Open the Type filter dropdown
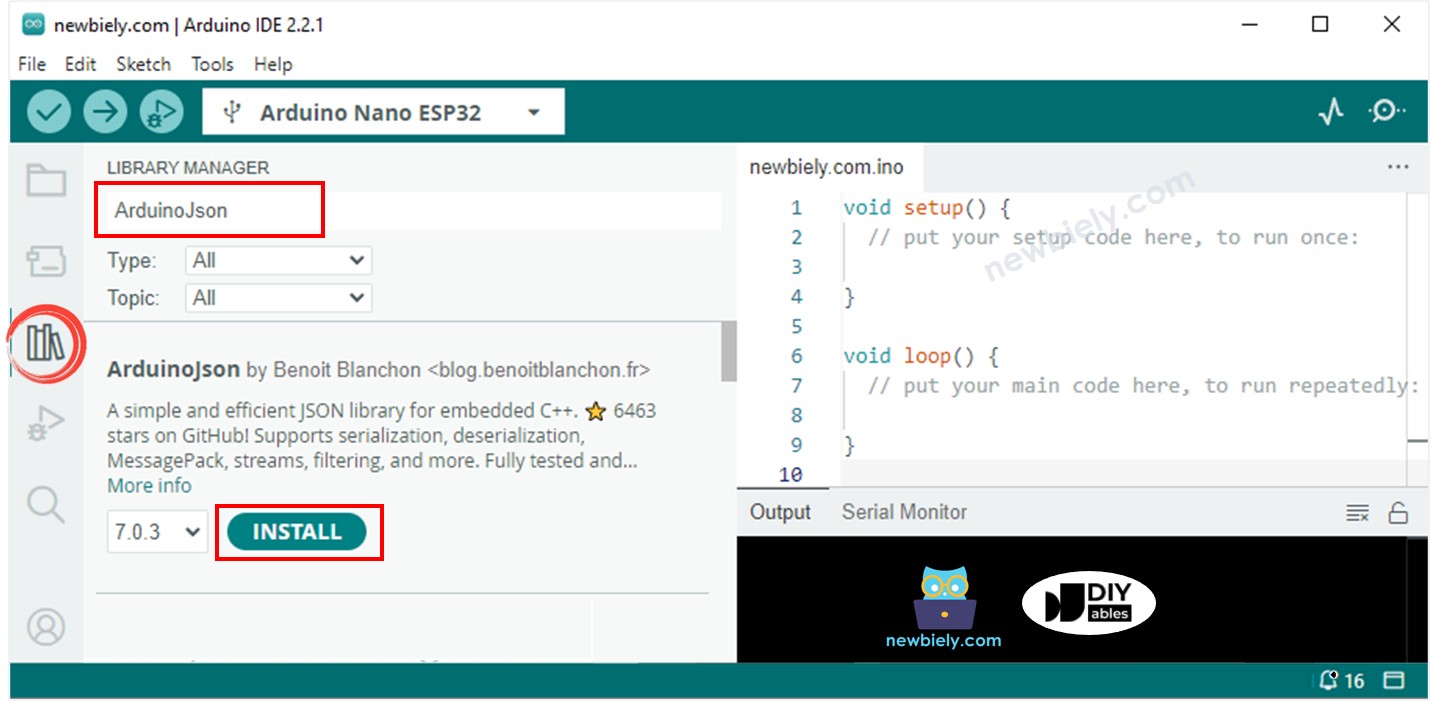The height and width of the screenshot is (701, 1430). (277, 260)
